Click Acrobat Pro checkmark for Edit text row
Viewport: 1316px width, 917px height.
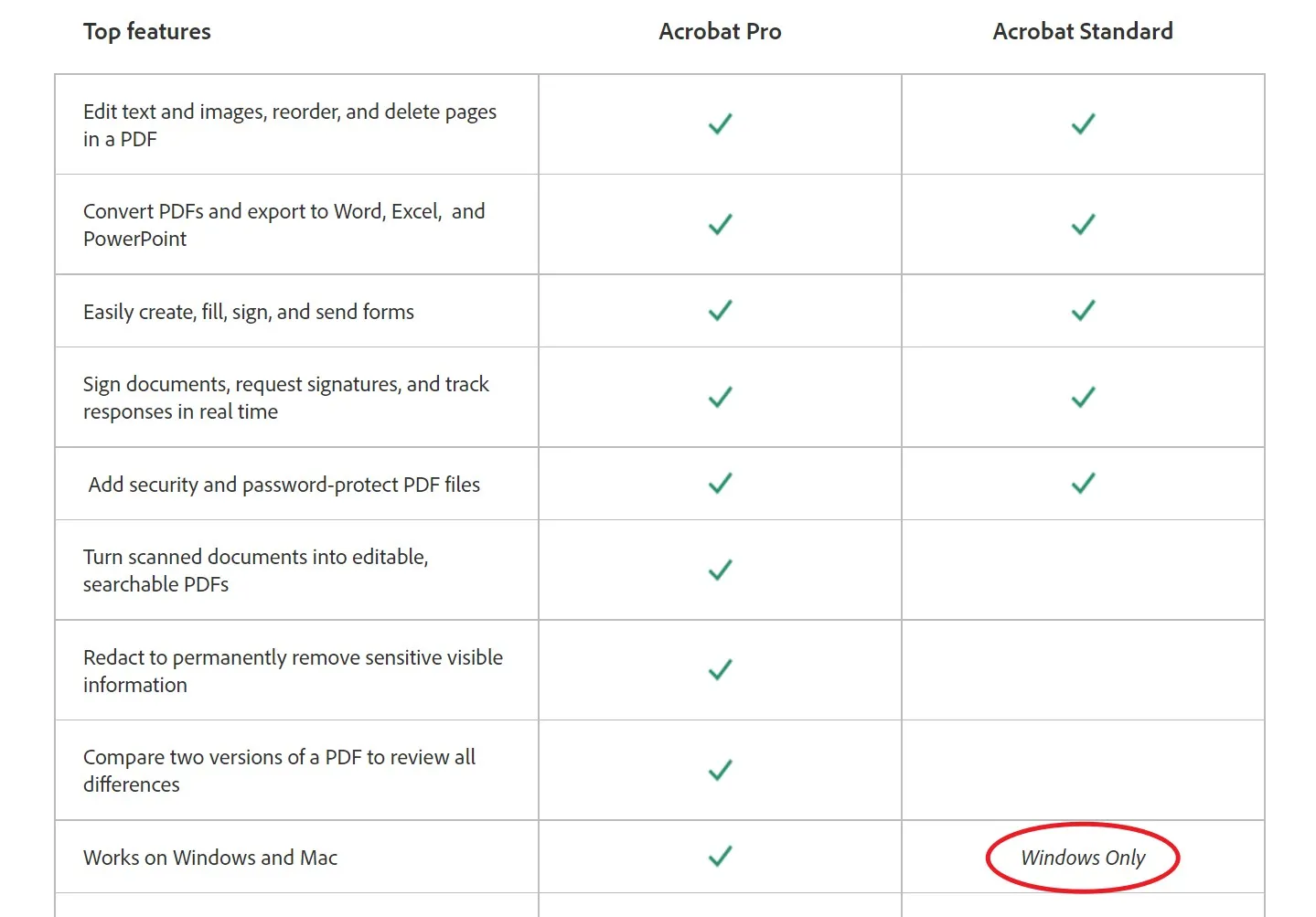pos(720,124)
